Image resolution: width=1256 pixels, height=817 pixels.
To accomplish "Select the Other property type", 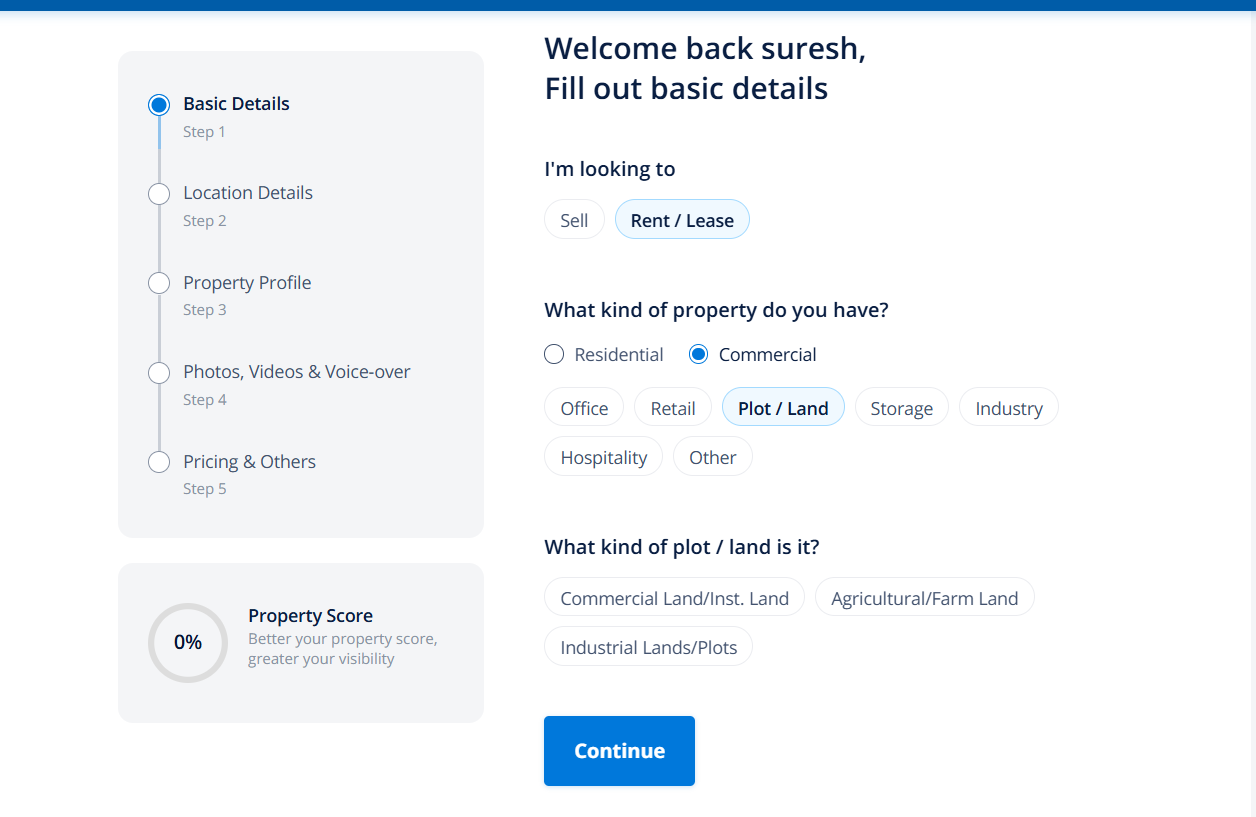I will (712, 457).
